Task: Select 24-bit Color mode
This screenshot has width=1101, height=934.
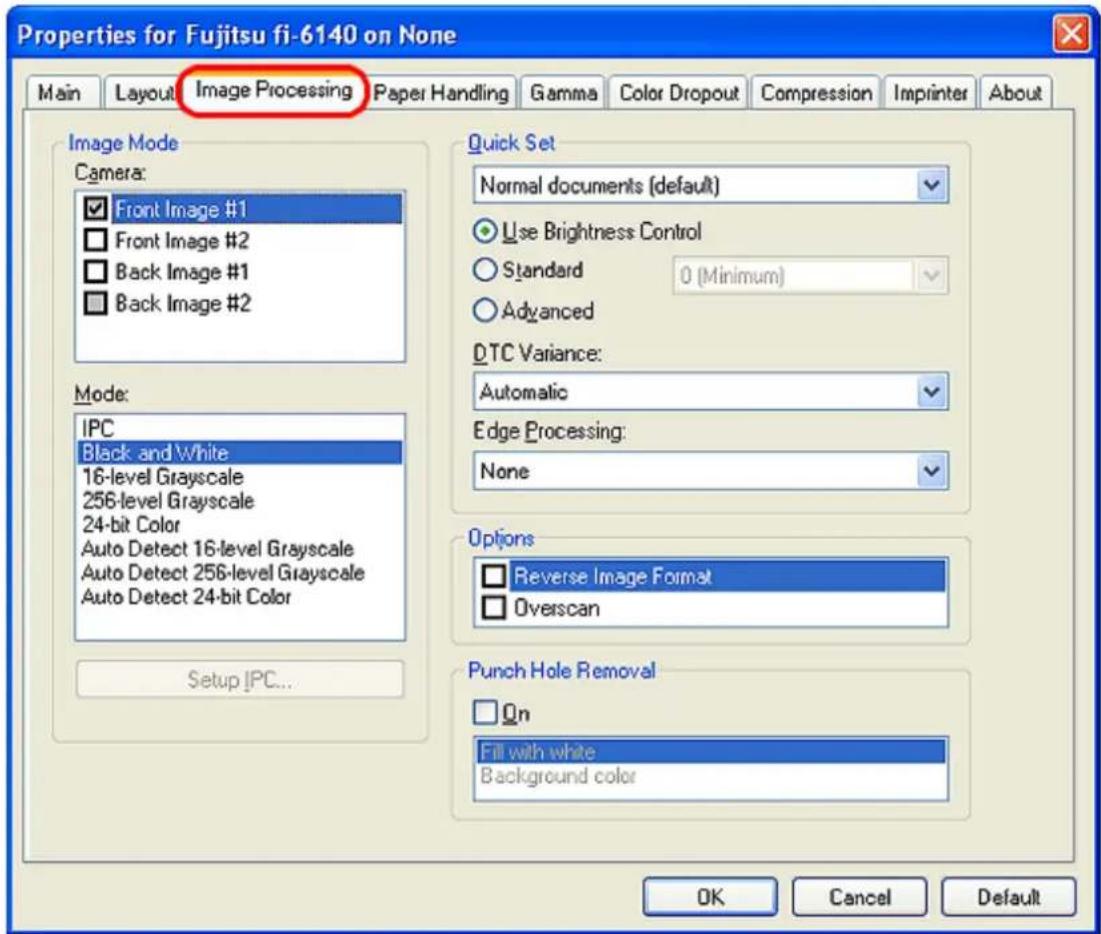Action: coord(239,525)
